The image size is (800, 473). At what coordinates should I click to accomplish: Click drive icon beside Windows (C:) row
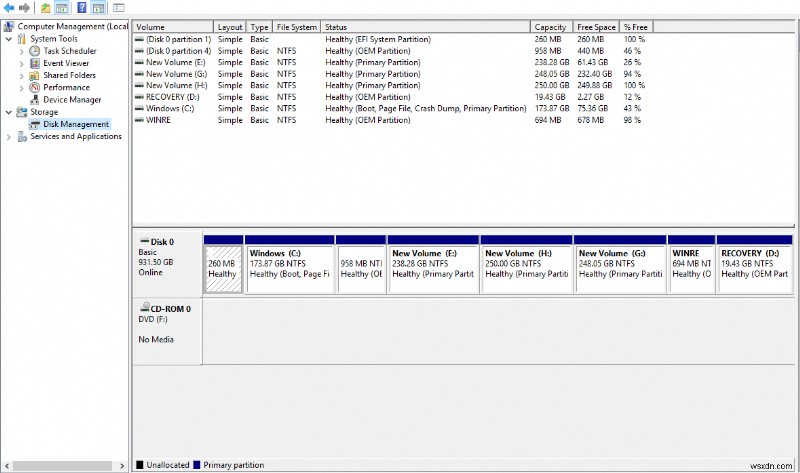(x=139, y=108)
